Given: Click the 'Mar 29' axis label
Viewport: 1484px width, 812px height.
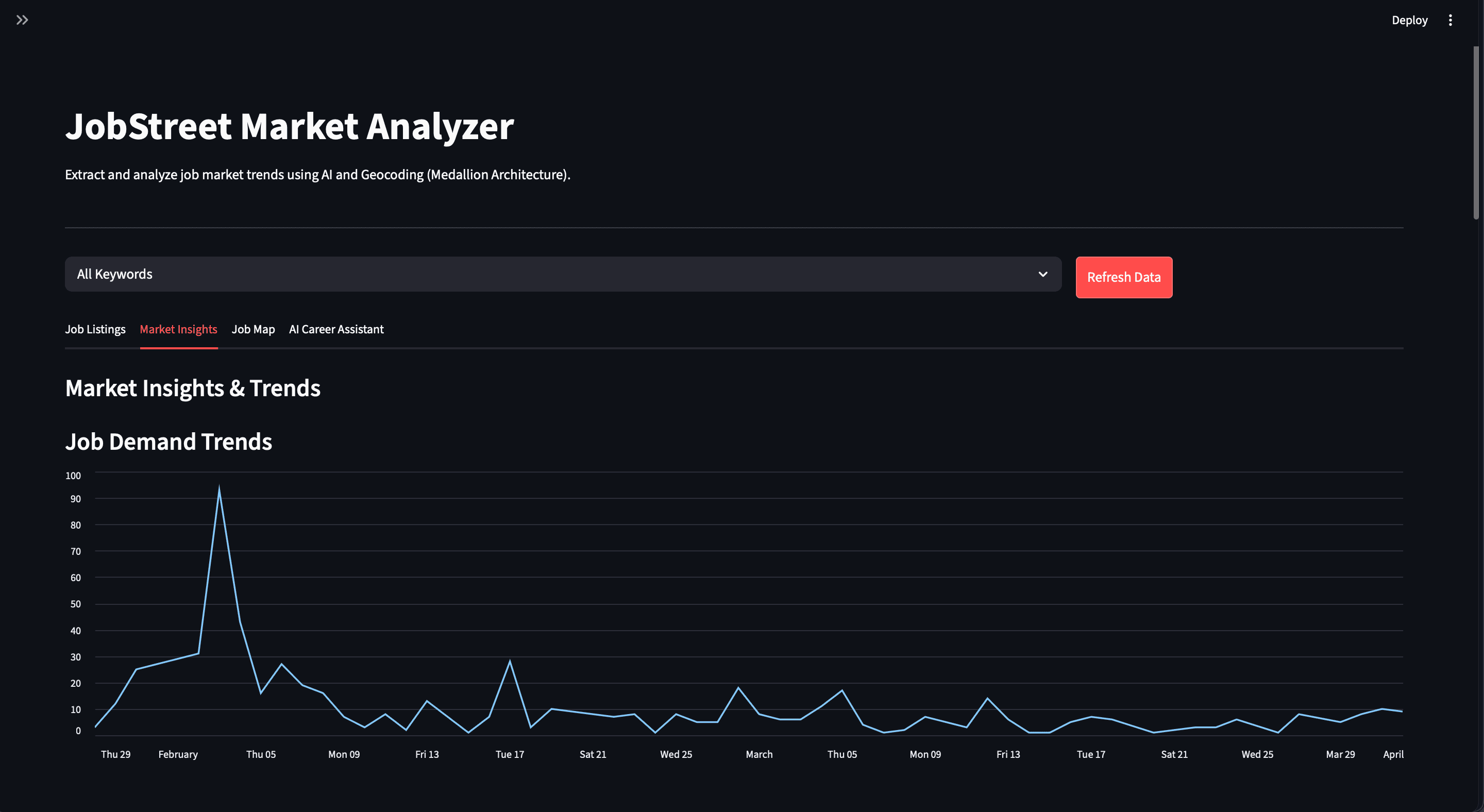Looking at the screenshot, I should click(1341, 754).
